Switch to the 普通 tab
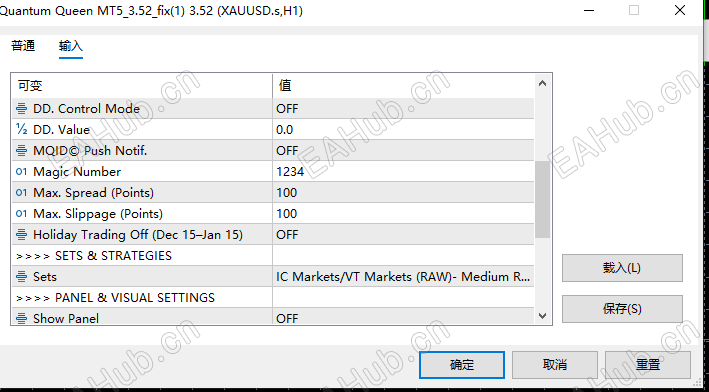Viewport: 709px width, 392px height. [23, 46]
